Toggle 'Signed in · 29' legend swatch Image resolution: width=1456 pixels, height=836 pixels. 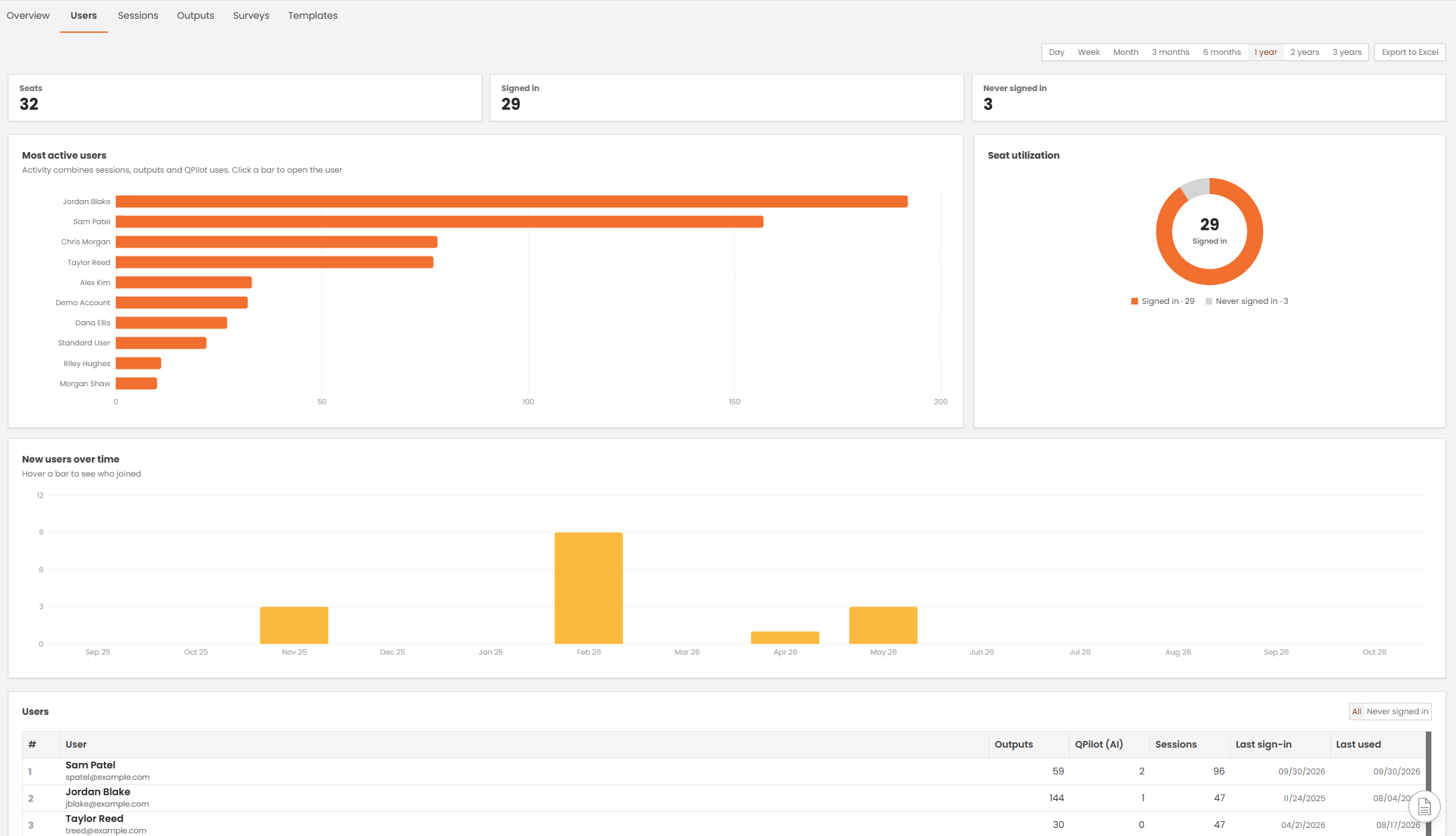point(1135,301)
